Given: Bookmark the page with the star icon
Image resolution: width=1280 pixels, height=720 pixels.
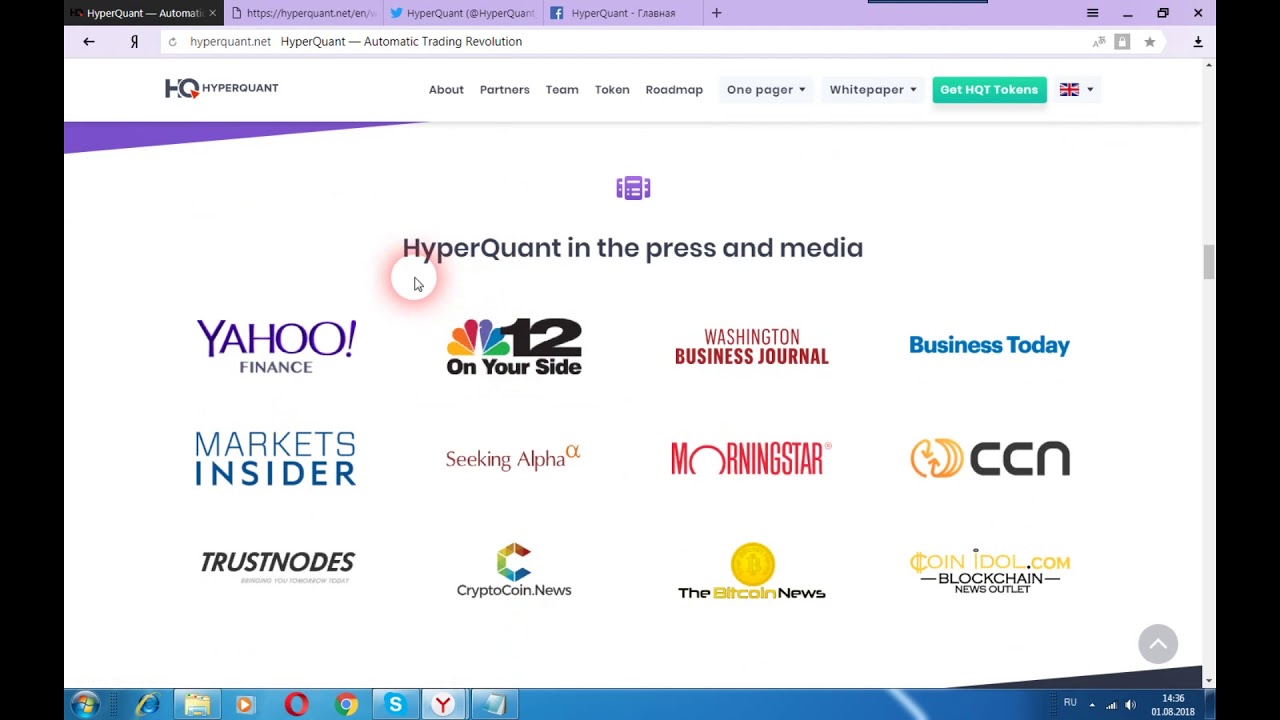Looking at the screenshot, I should pos(1150,42).
